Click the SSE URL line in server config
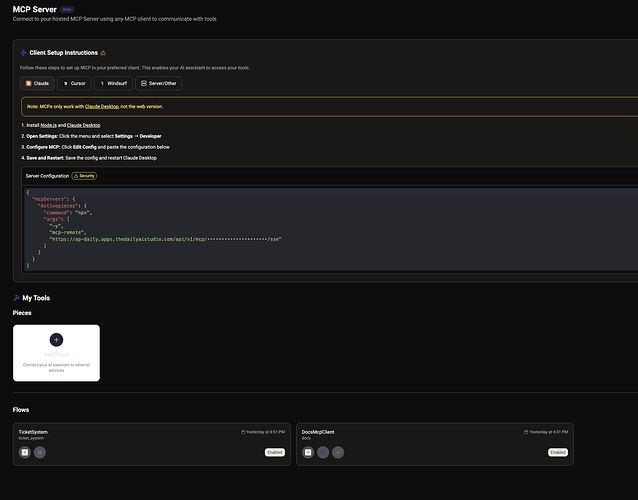Viewport: 638px width, 500px height. 165,239
